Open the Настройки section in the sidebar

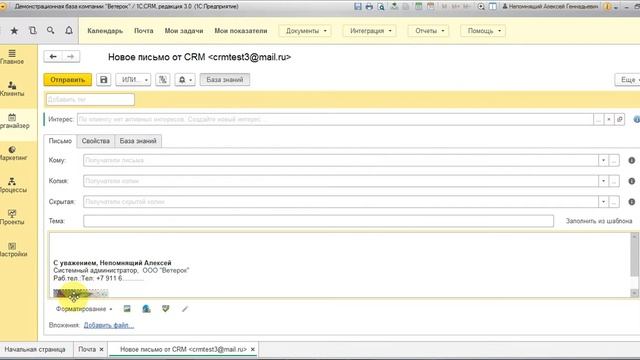(12, 250)
